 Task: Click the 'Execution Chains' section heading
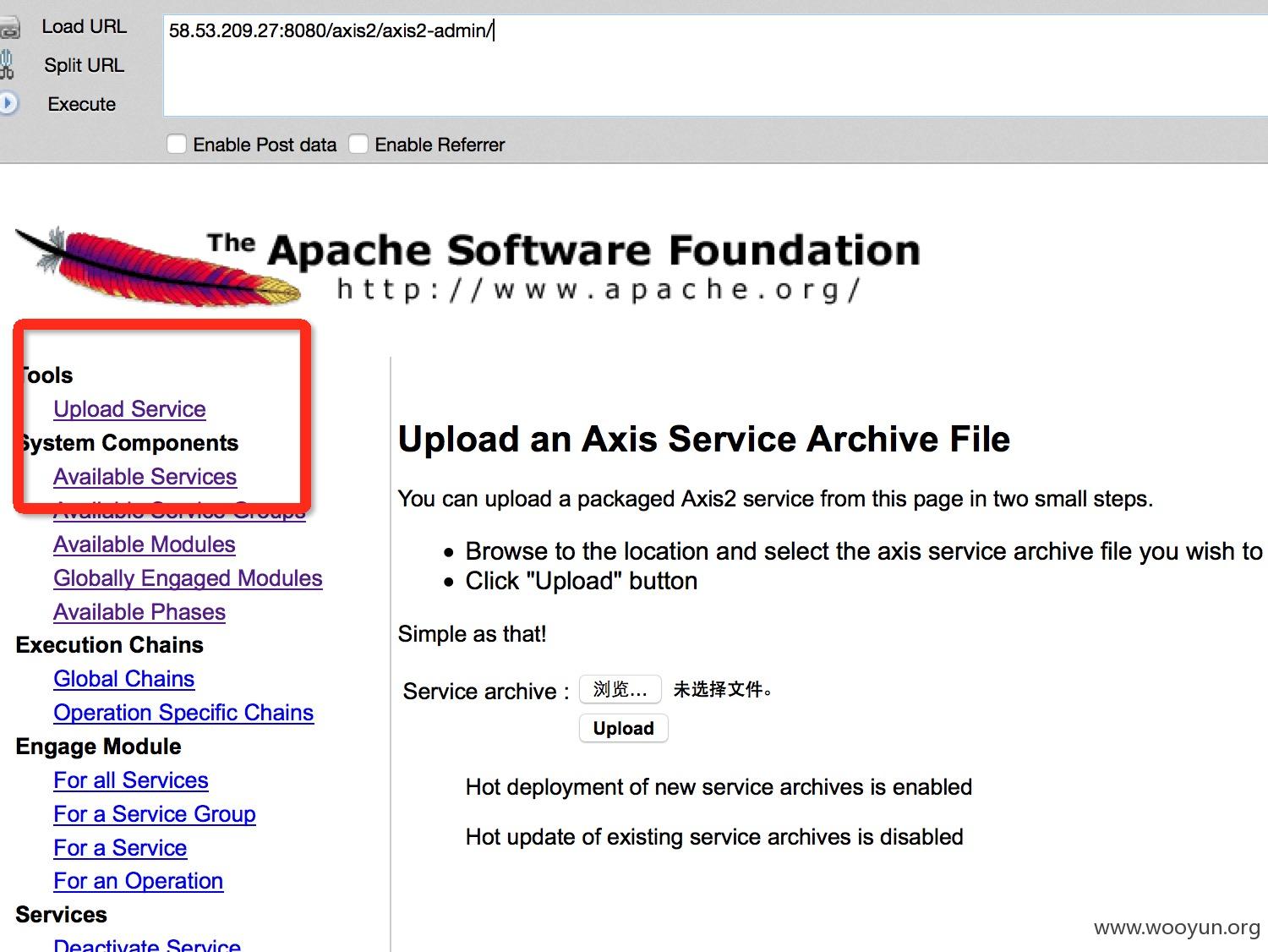(110, 645)
